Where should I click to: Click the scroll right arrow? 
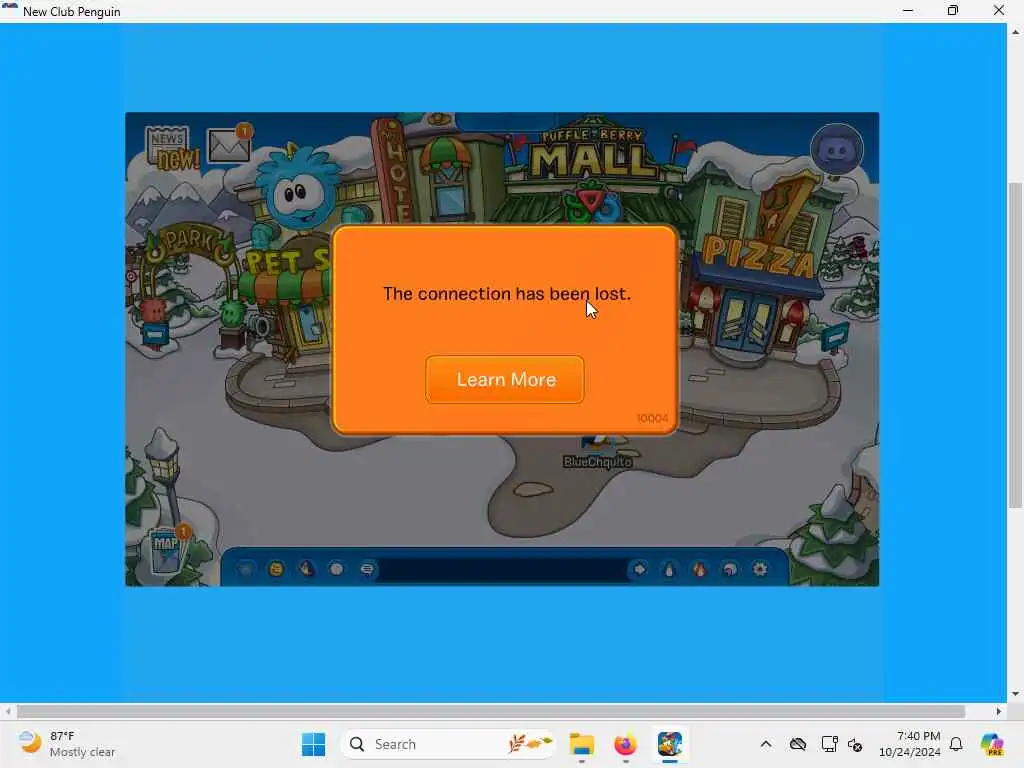click(x=999, y=711)
